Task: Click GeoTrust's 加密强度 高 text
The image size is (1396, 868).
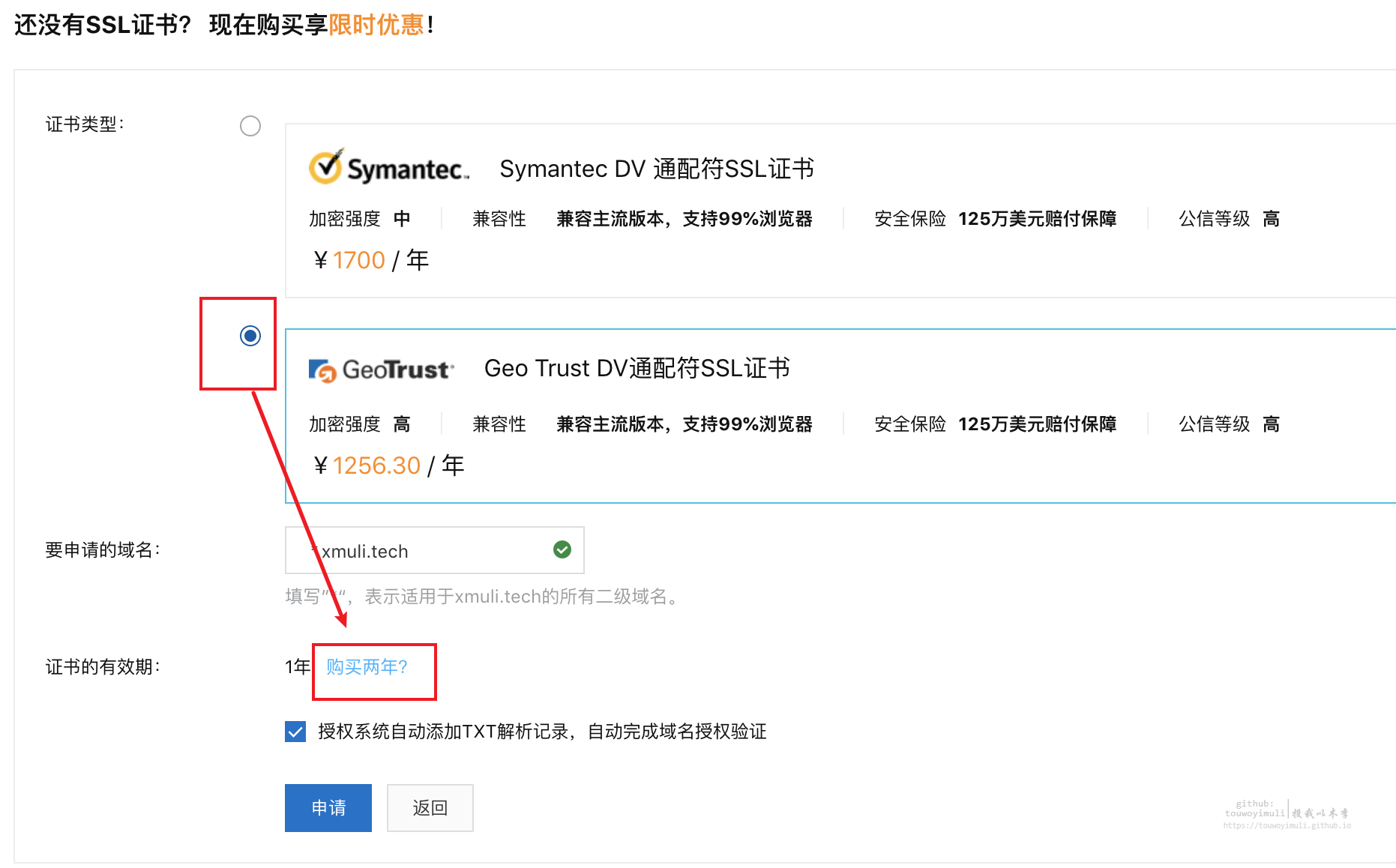Action: 360,424
